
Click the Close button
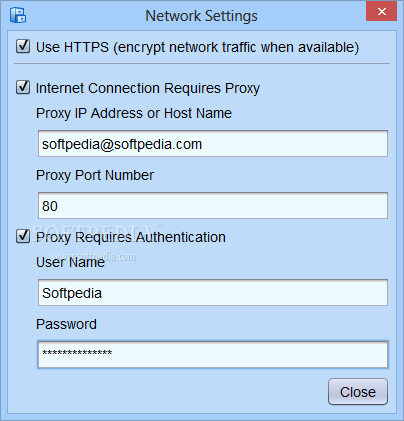coord(358,392)
